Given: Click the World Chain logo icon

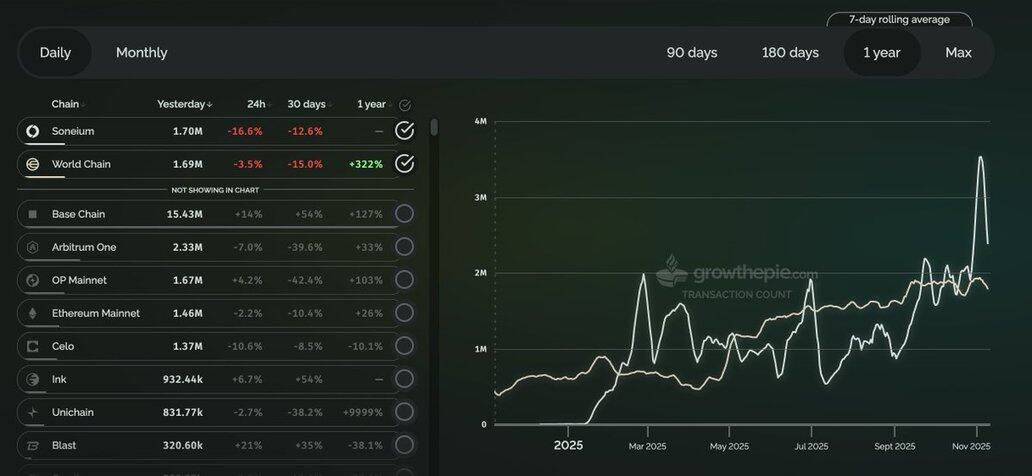Looking at the screenshot, I should [x=32, y=164].
